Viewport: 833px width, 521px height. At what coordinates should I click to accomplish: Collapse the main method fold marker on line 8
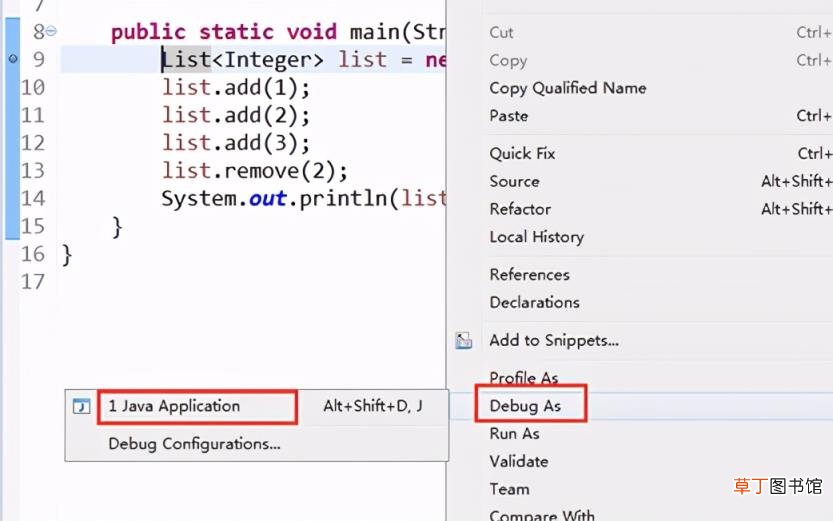pos(52,31)
